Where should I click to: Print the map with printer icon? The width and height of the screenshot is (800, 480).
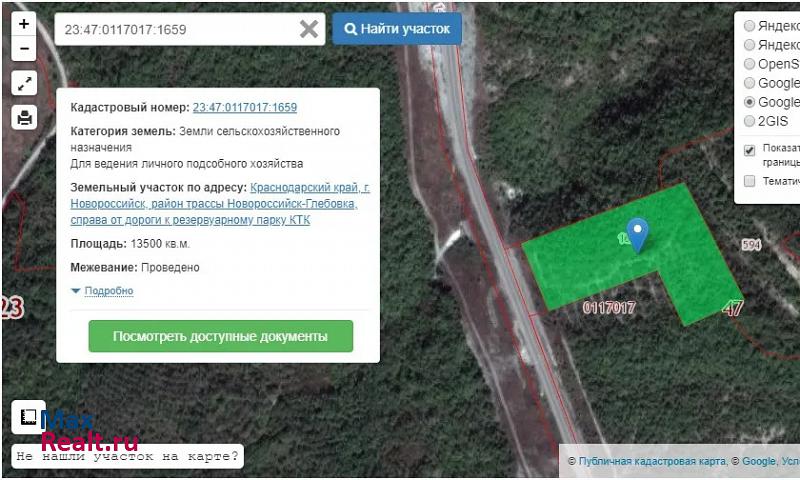coord(24,117)
